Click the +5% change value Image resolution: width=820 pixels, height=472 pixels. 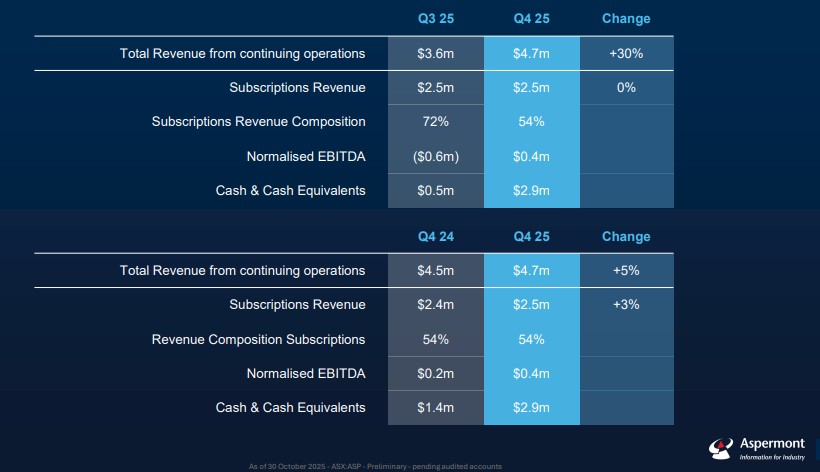click(x=626, y=271)
